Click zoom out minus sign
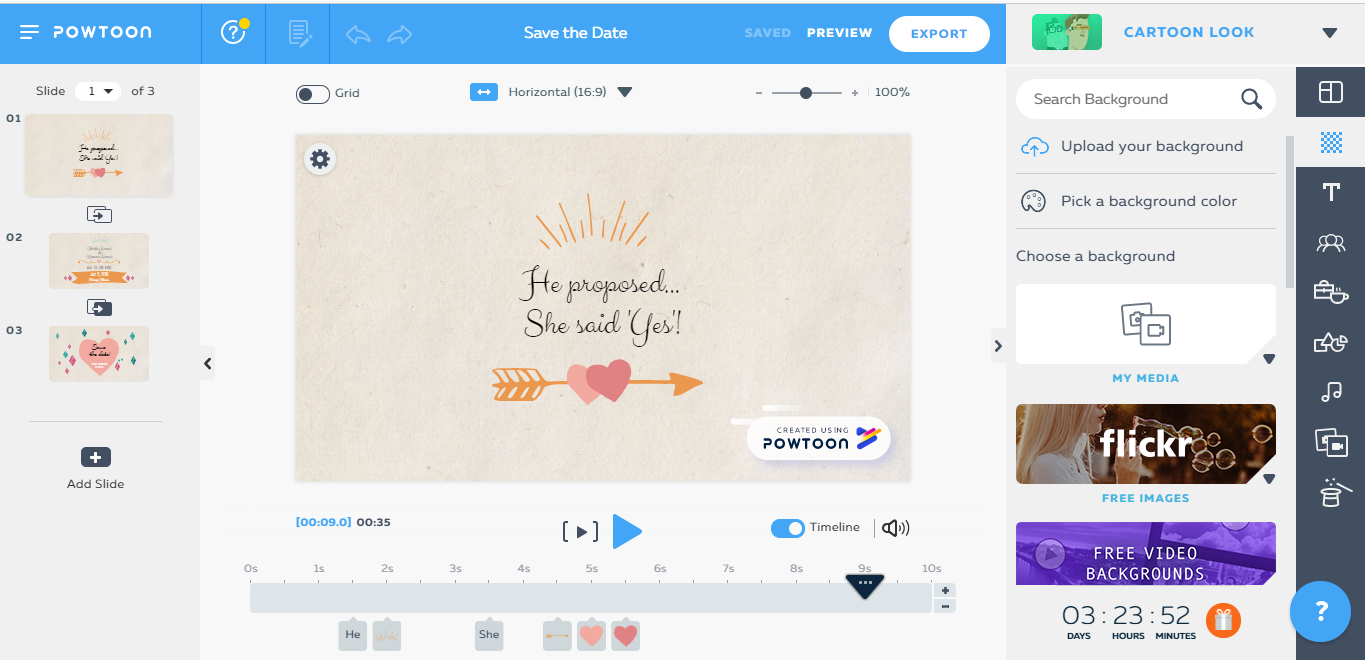Image resolution: width=1365 pixels, height=660 pixels. click(759, 93)
